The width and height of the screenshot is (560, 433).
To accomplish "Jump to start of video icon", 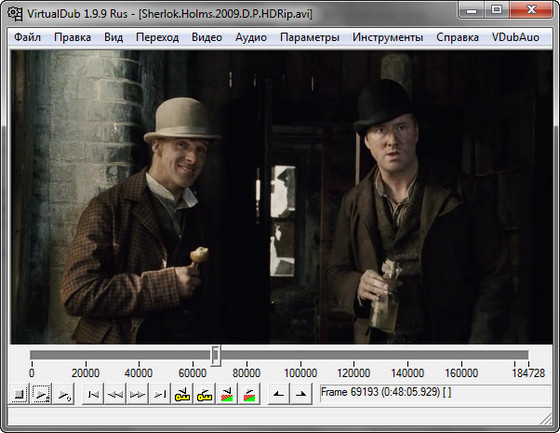I will [93, 394].
